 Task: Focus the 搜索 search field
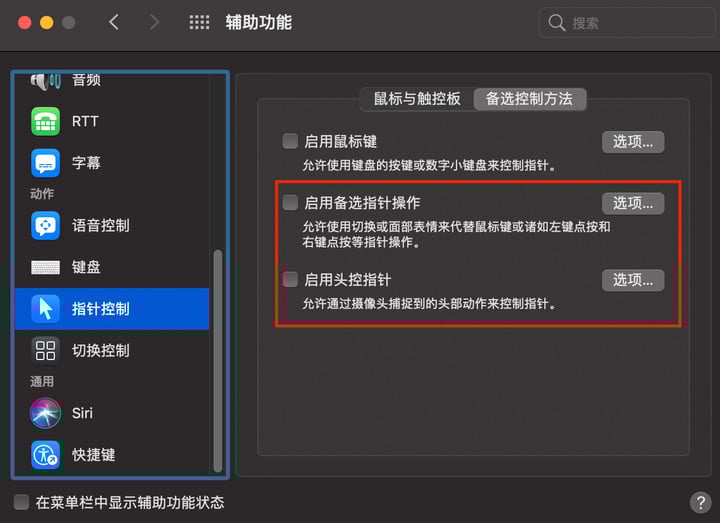click(626, 22)
